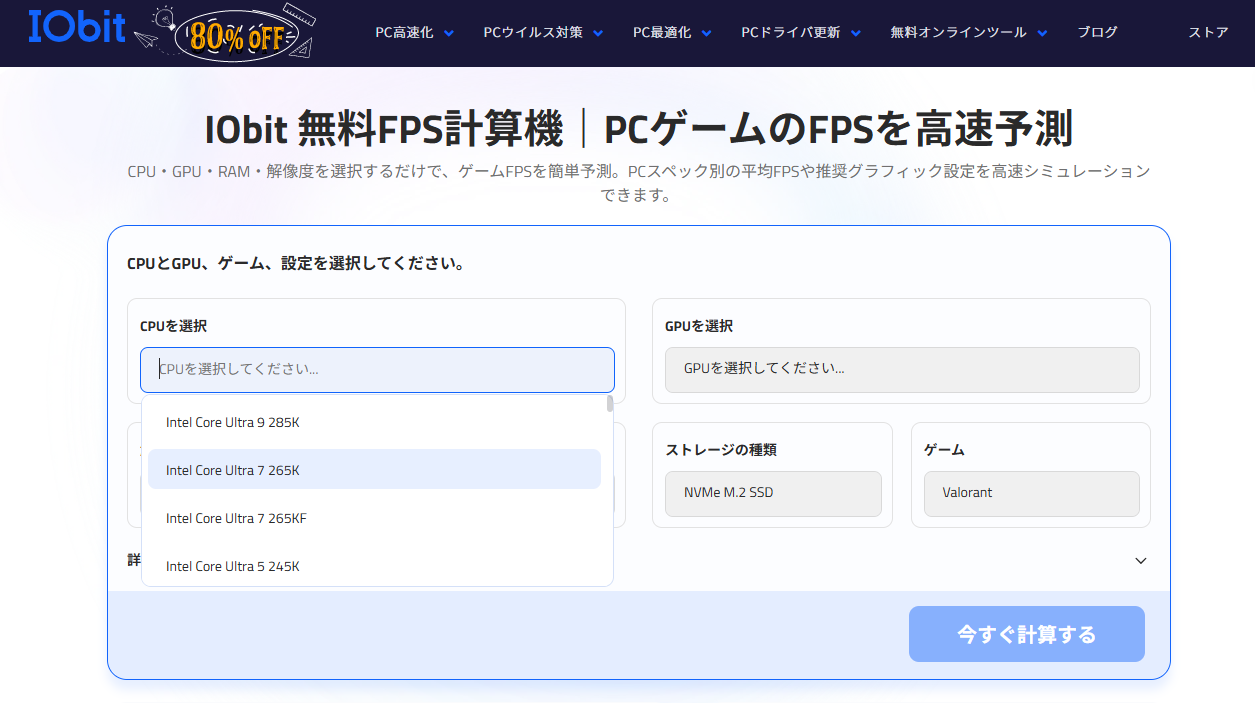Image resolution: width=1255 pixels, height=703 pixels.
Task: Open the ストア link
Action: click(1209, 32)
